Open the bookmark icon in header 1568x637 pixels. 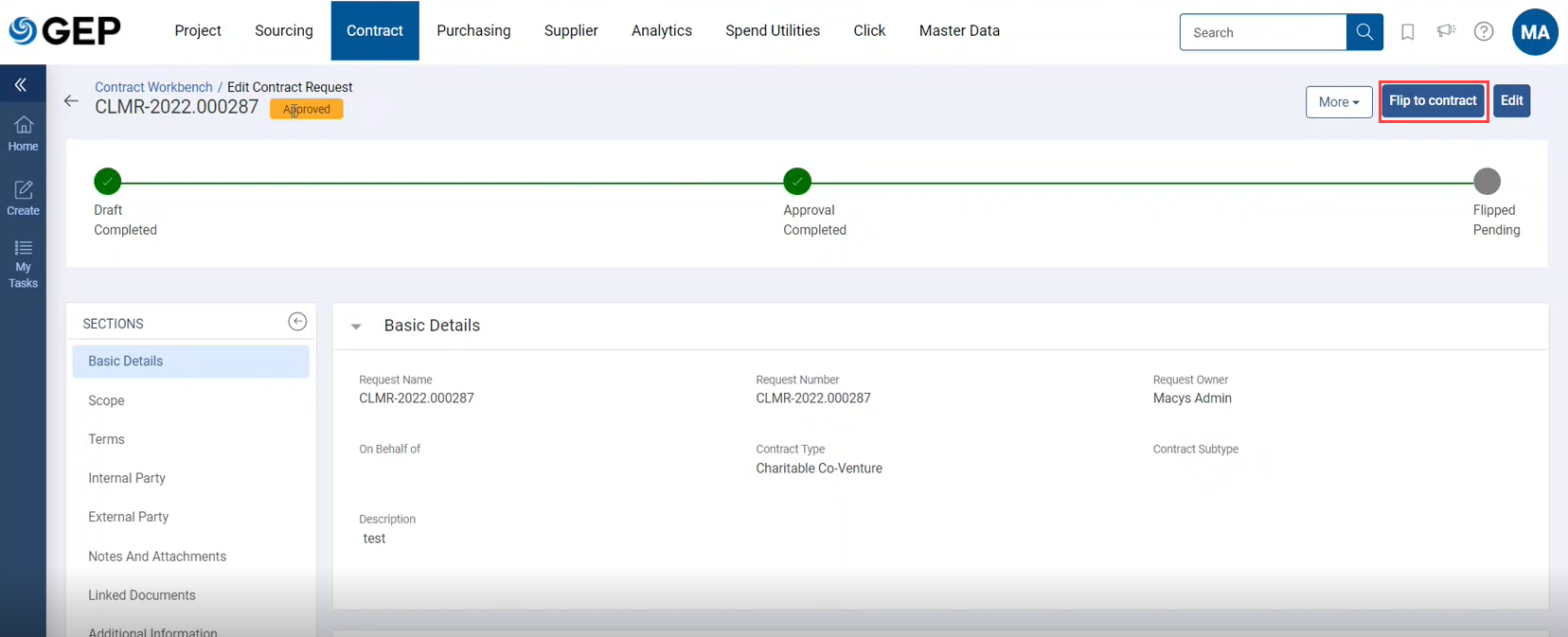tap(1408, 32)
